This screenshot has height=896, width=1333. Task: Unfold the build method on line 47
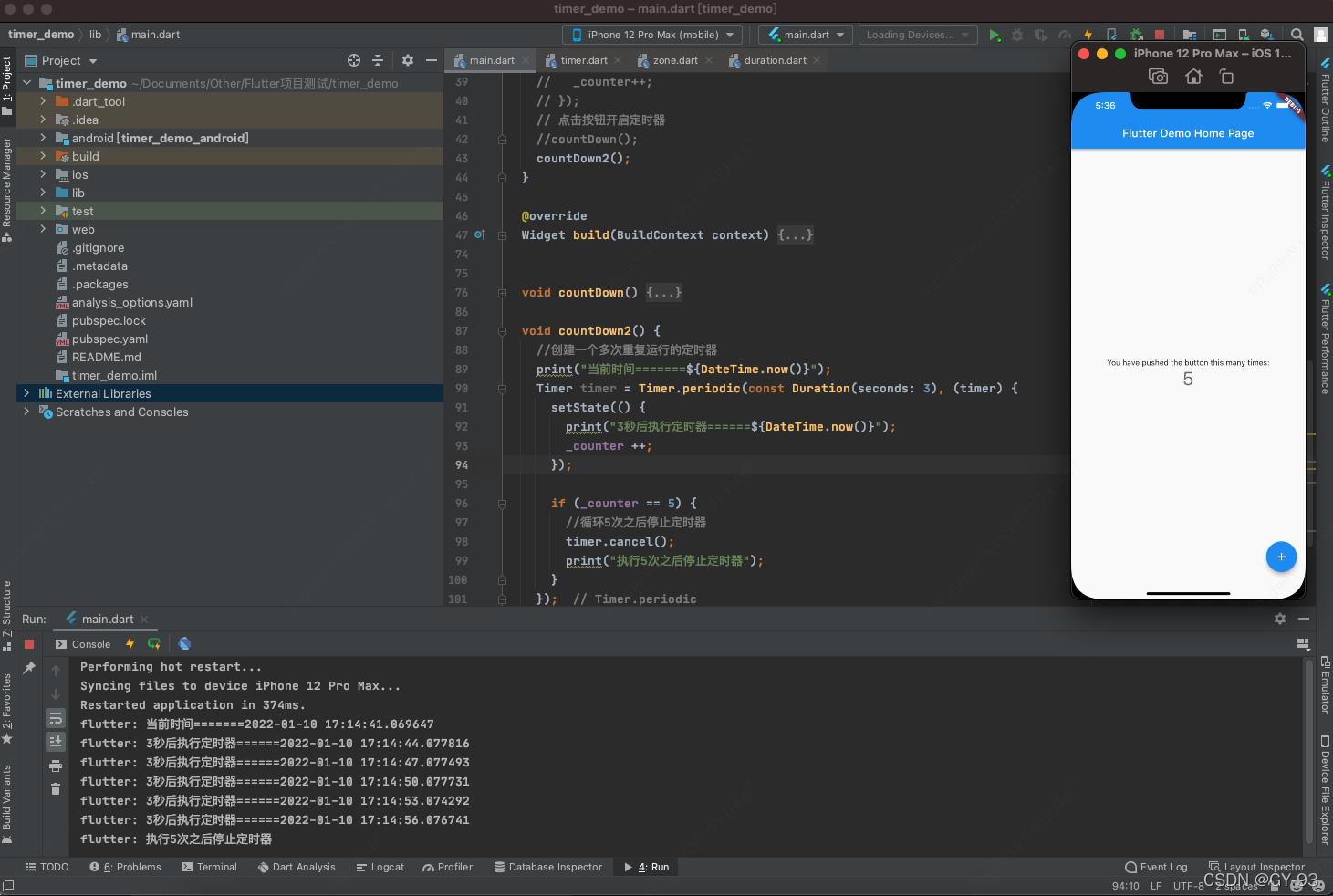[503, 235]
